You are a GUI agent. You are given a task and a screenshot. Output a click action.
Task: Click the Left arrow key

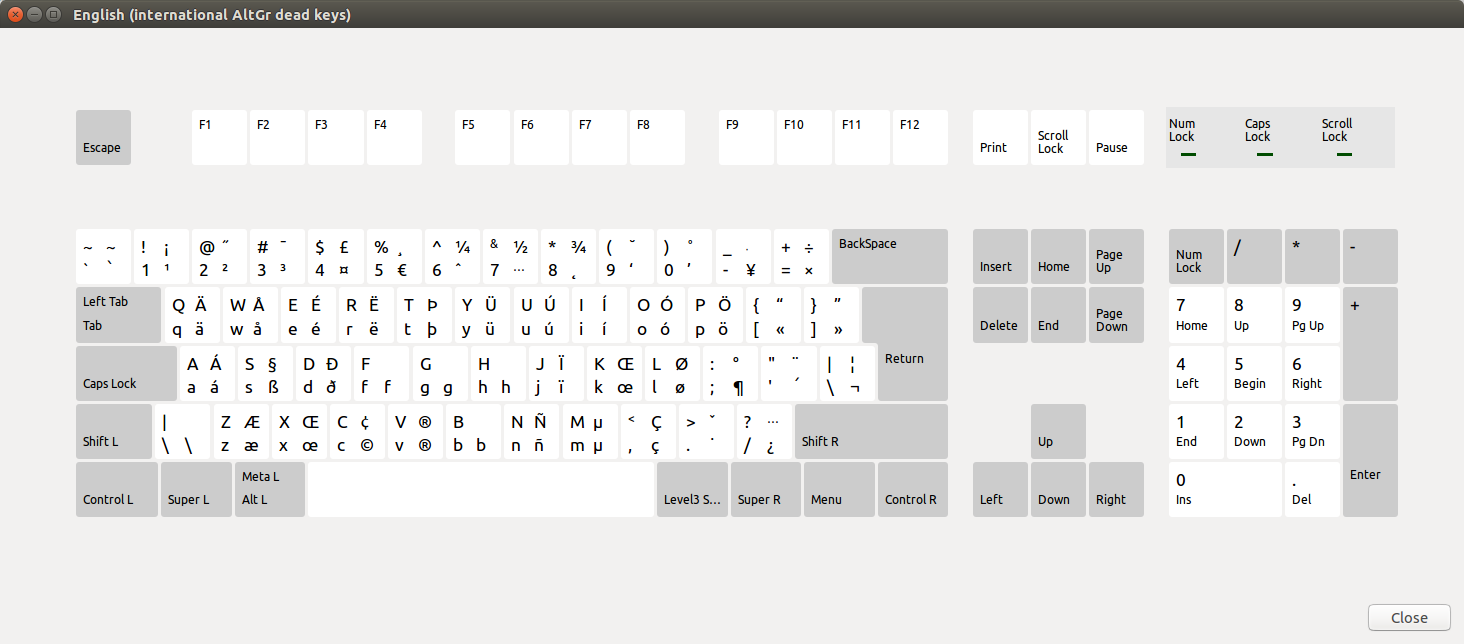point(1000,489)
